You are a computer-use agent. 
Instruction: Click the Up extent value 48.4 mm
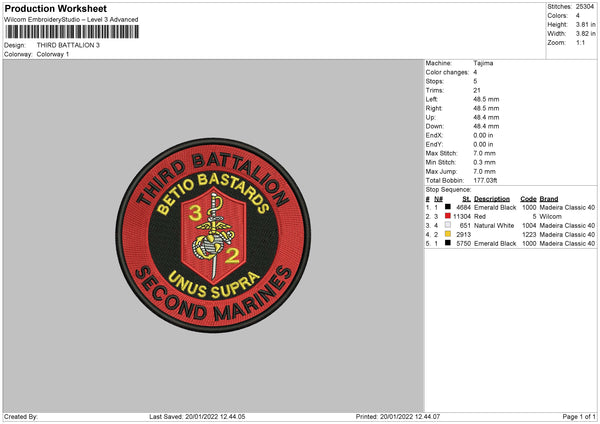486,117
